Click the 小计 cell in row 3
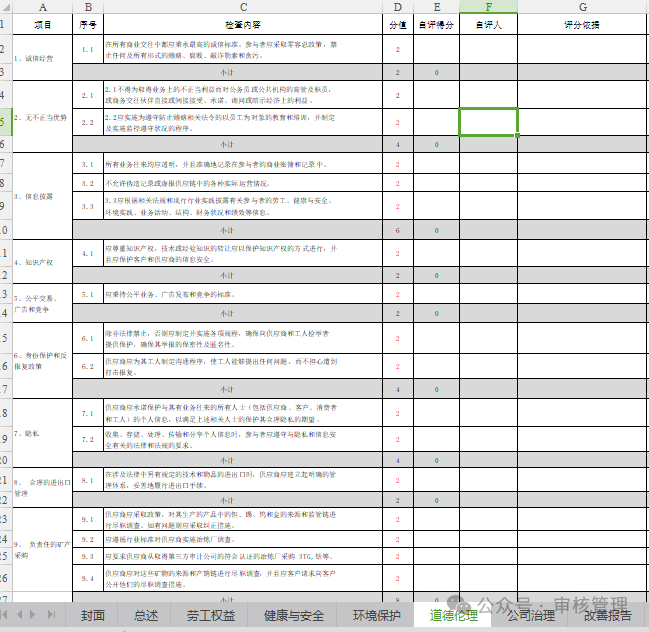Image resolution: width=649 pixels, height=632 pixels. coord(227,72)
